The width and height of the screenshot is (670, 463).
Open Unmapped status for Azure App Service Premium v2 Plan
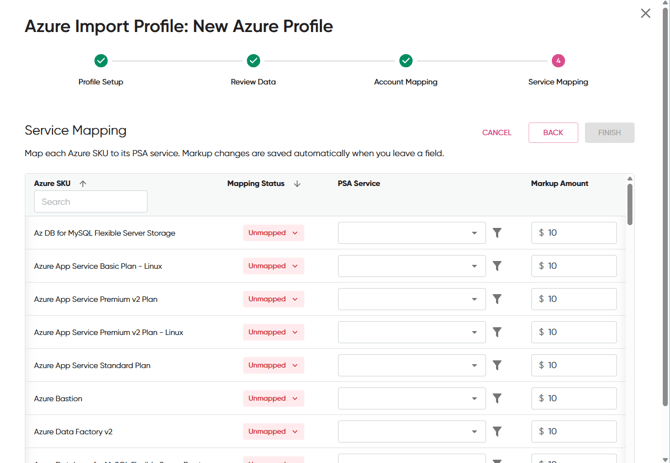273,299
